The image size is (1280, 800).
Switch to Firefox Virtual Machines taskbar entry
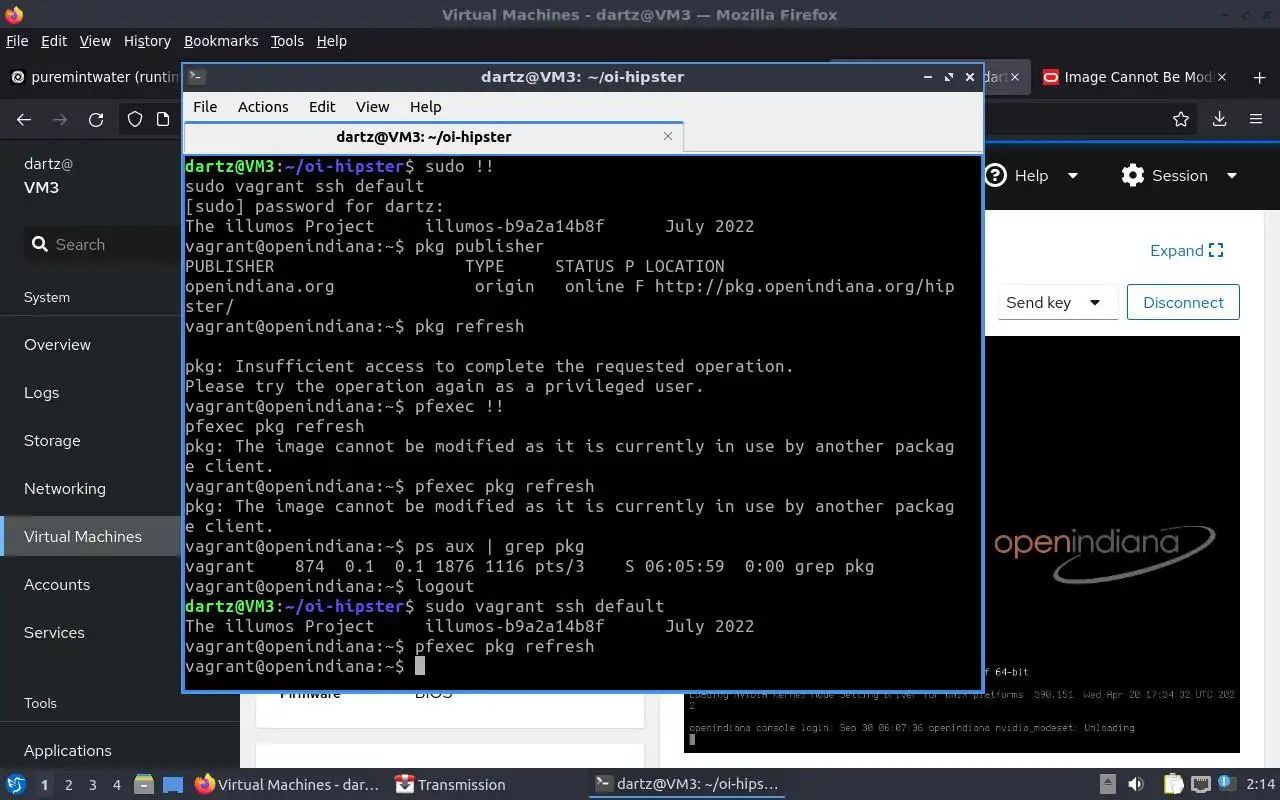pos(287,784)
